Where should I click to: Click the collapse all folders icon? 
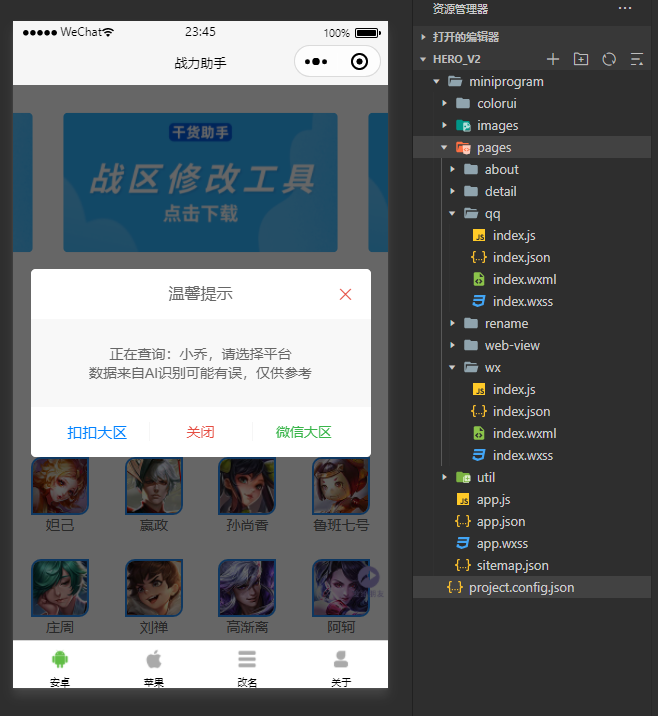pyautogui.click(x=637, y=59)
